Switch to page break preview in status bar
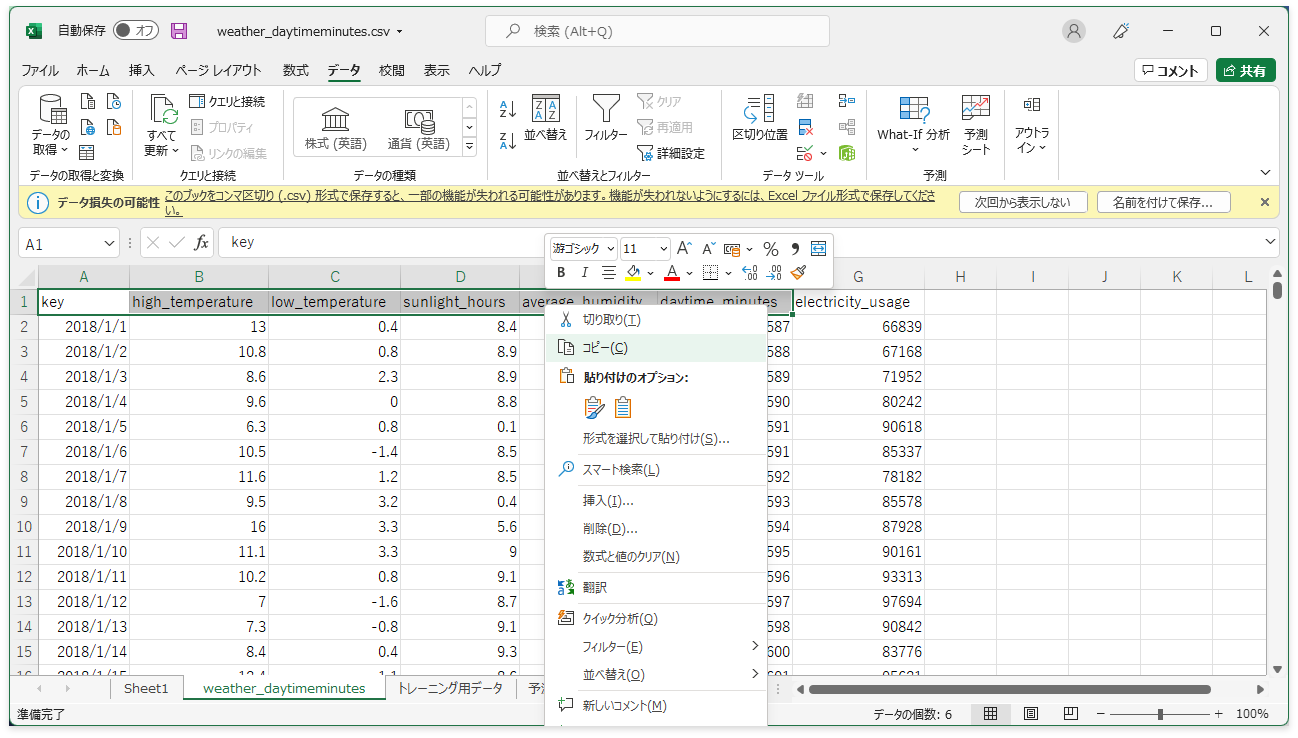The image size is (1298, 738). 1070,714
